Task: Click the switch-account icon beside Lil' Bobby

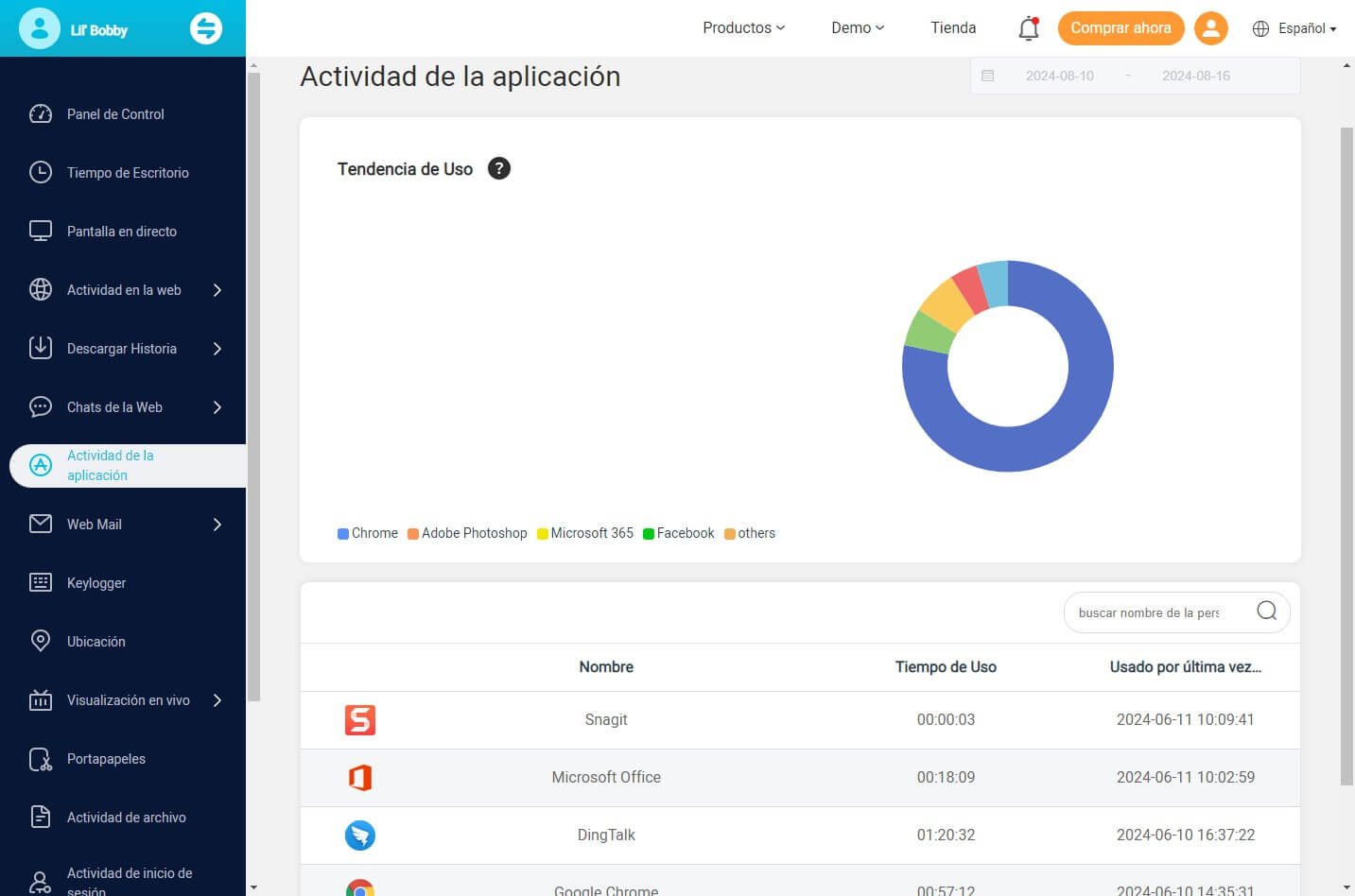Action: 206,28
